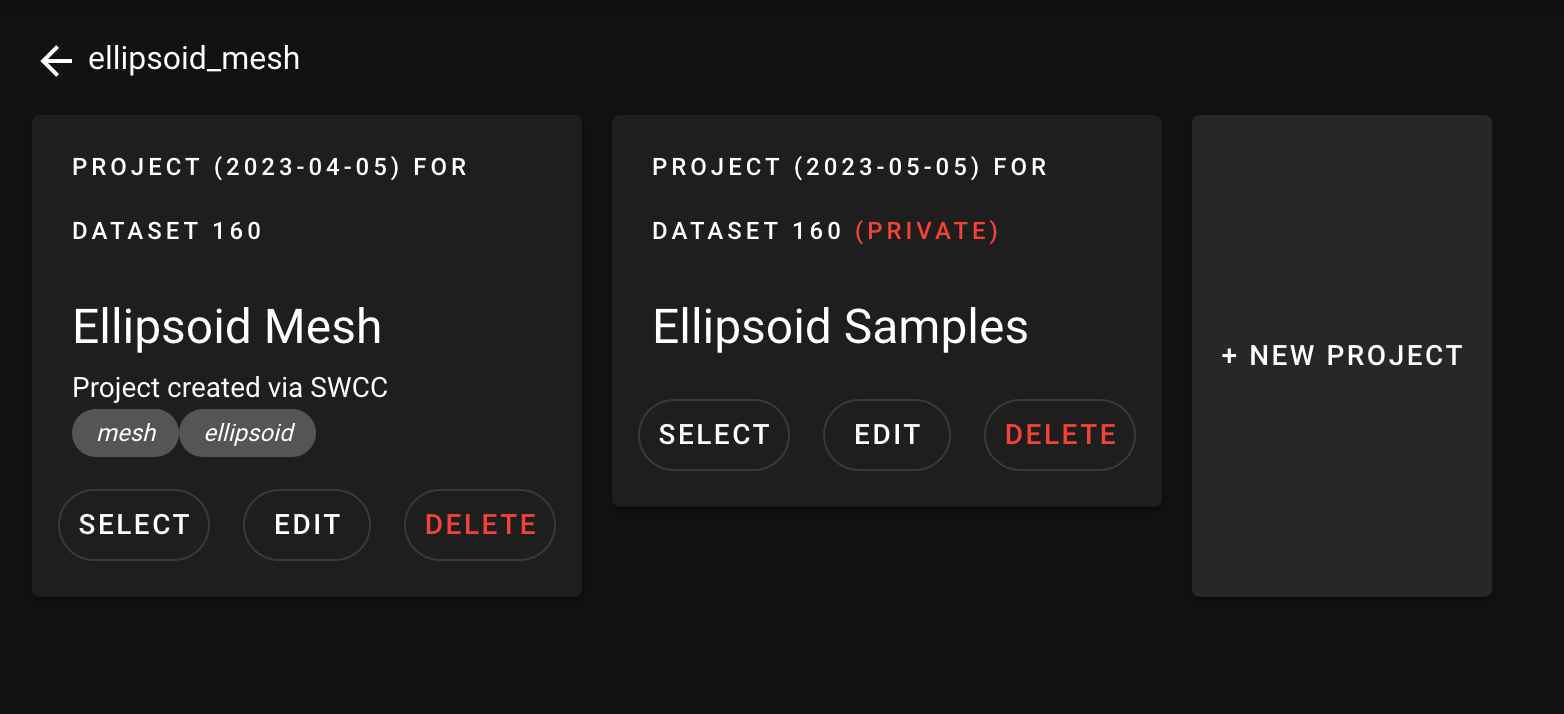The width and height of the screenshot is (1564, 714).
Task: Delete the Ellipsoid Samples project
Action: pyautogui.click(x=1060, y=435)
